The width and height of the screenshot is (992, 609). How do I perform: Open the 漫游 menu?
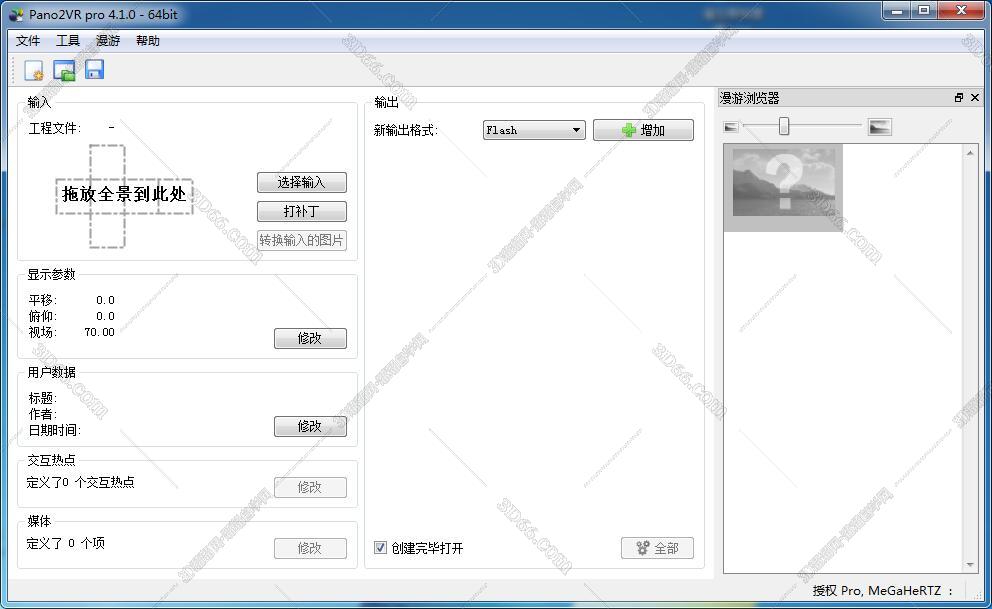106,41
